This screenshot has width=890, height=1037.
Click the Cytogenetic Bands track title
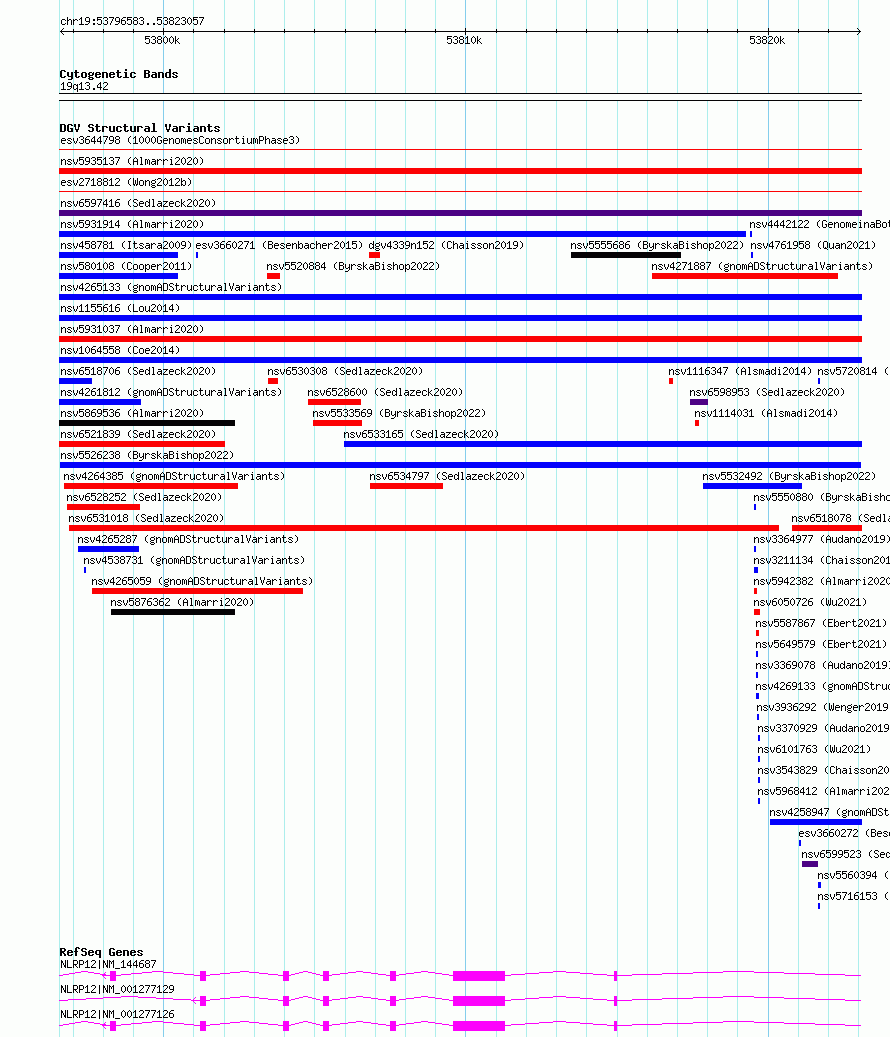click(119, 75)
